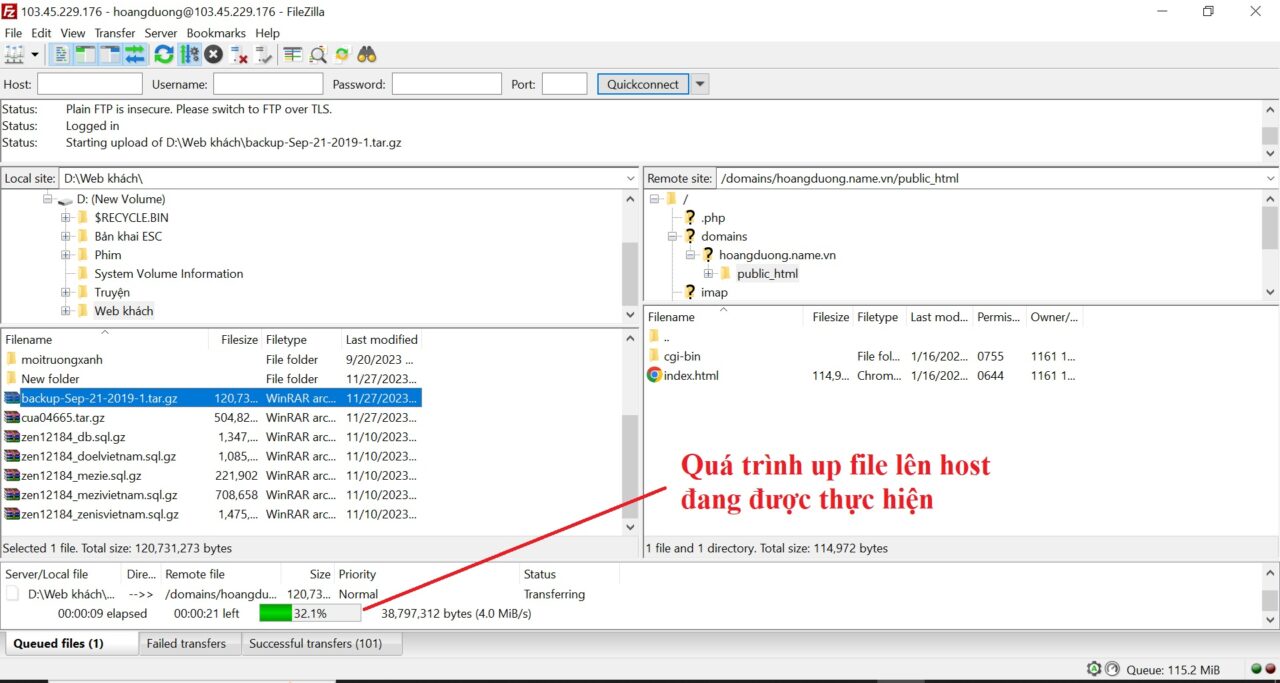Open the Site Manager dropdown arrow
The height and width of the screenshot is (683, 1280).
(x=35, y=54)
